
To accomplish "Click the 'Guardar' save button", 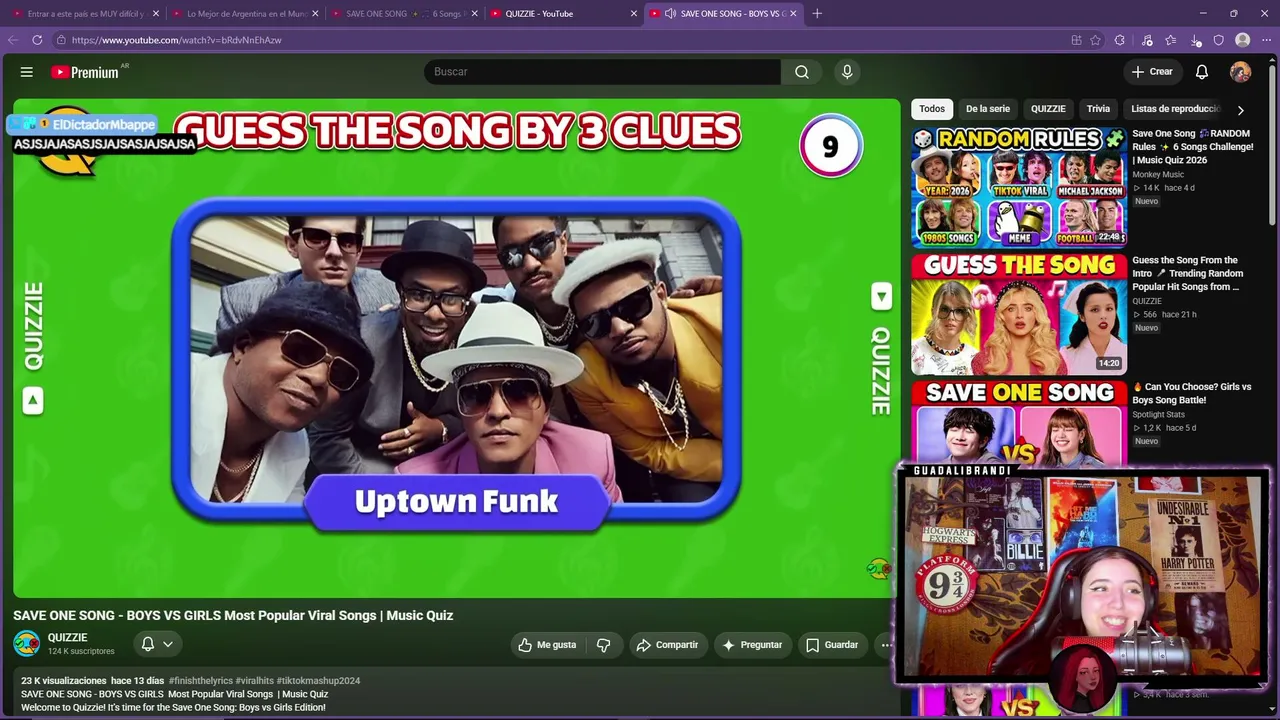I will point(833,645).
